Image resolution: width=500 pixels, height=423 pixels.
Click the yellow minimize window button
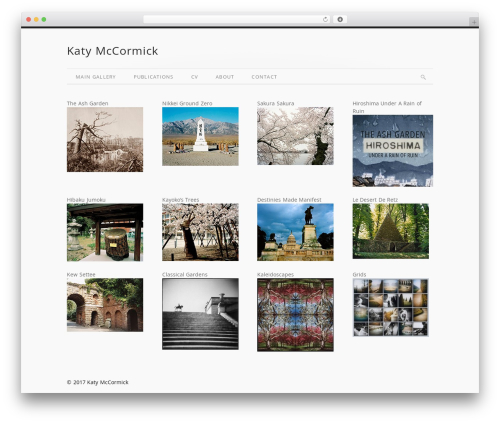(x=36, y=19)
